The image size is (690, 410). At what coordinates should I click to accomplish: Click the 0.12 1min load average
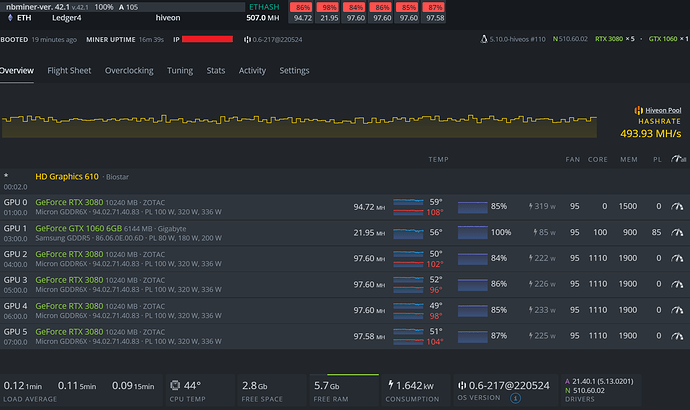coord(22,386)
